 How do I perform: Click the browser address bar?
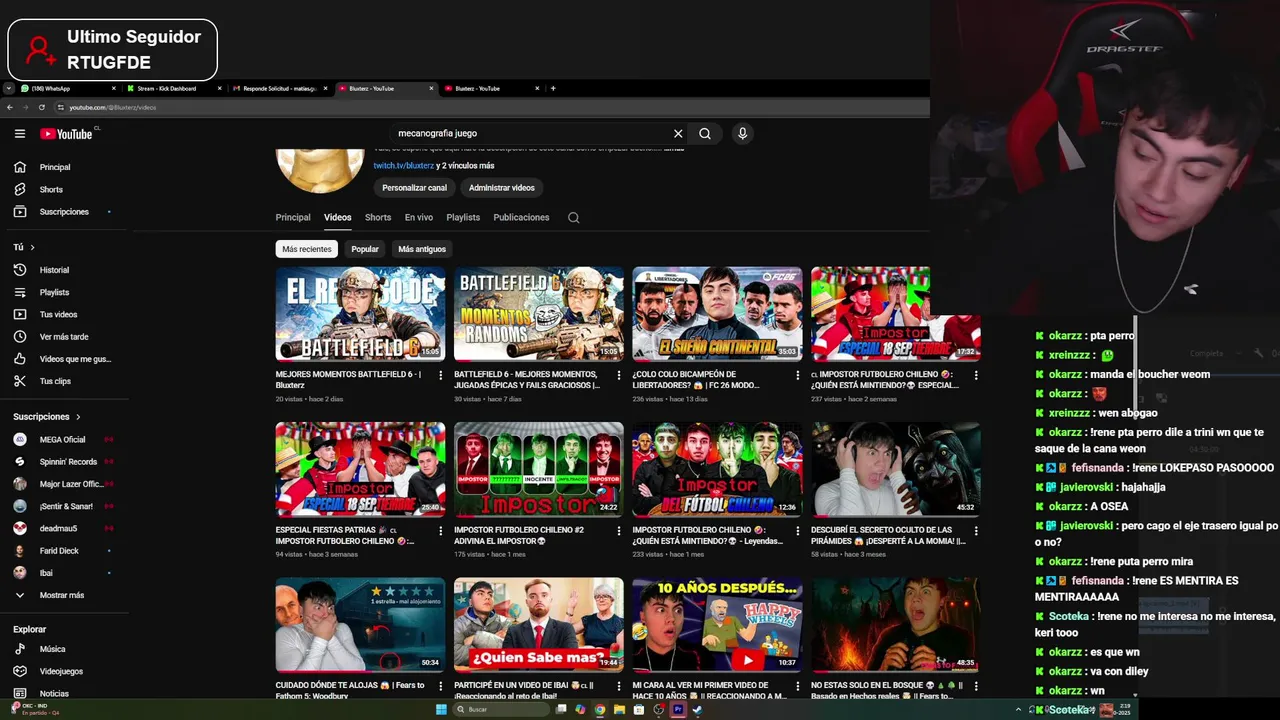[490, 107]
